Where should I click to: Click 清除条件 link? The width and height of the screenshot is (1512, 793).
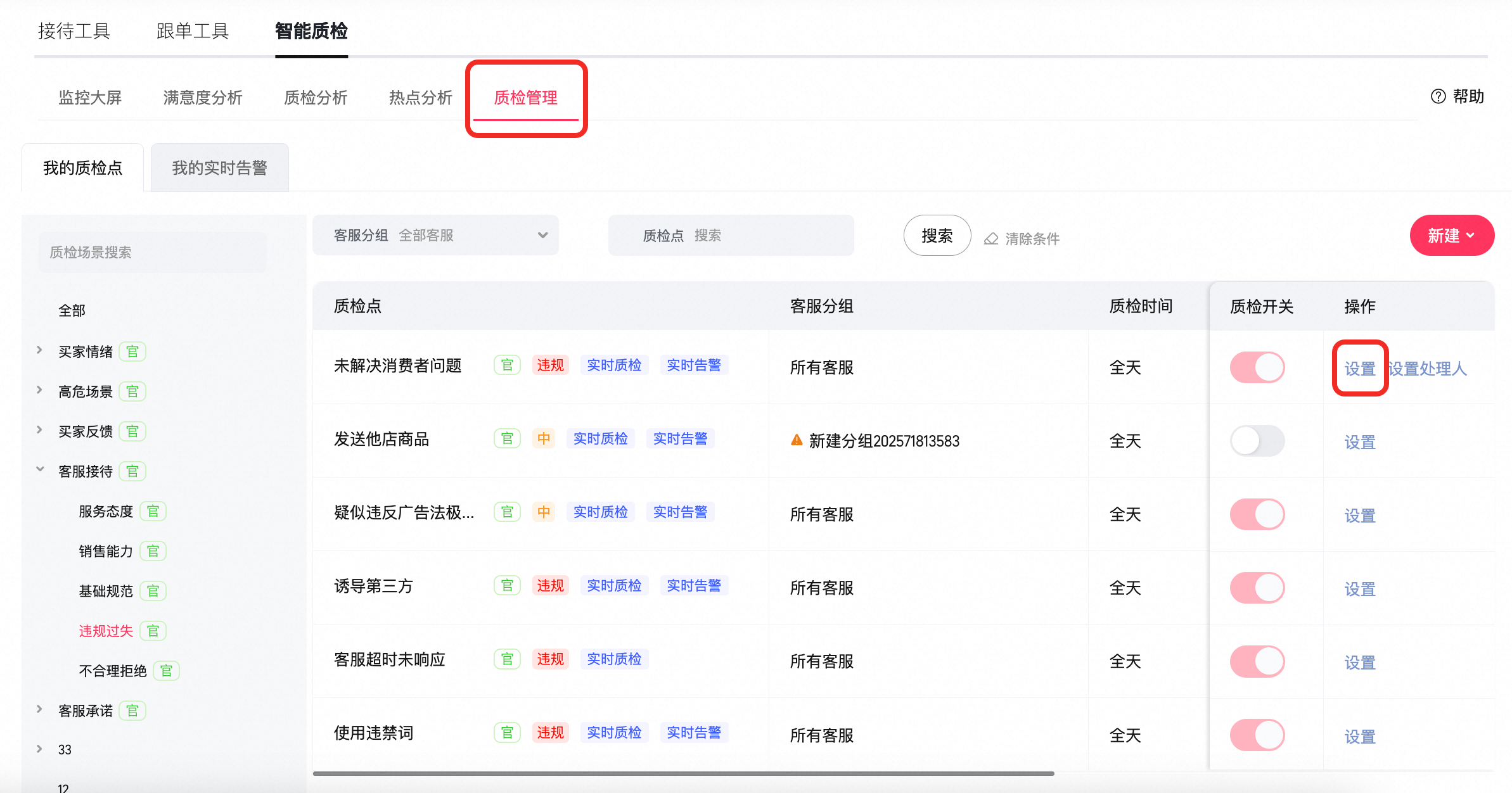click(x=1032, y=239)
